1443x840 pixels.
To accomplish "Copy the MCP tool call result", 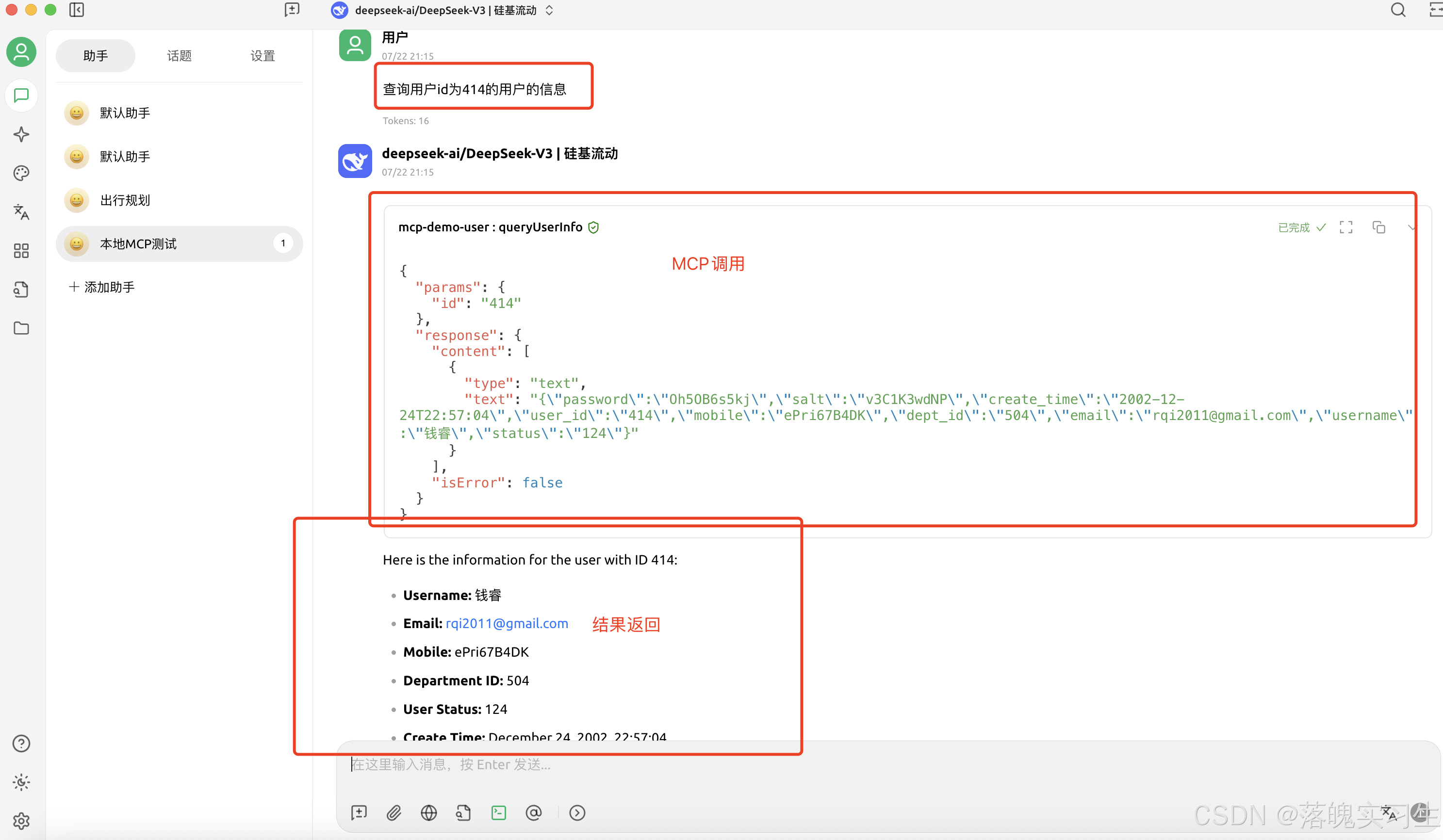I will point(1379,227).
